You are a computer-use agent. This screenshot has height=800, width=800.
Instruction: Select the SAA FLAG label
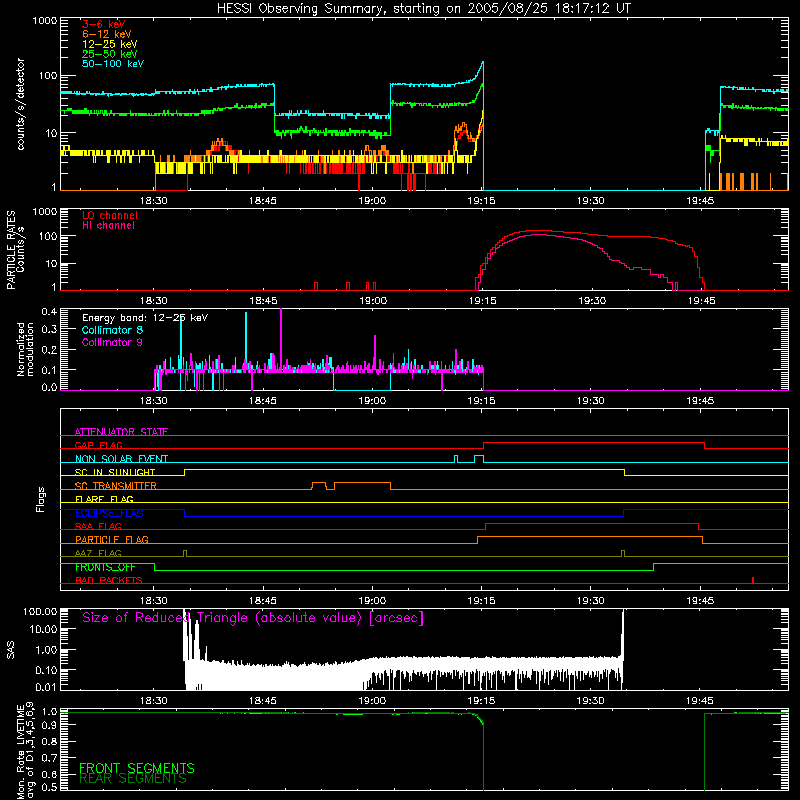tap(98, 526)
